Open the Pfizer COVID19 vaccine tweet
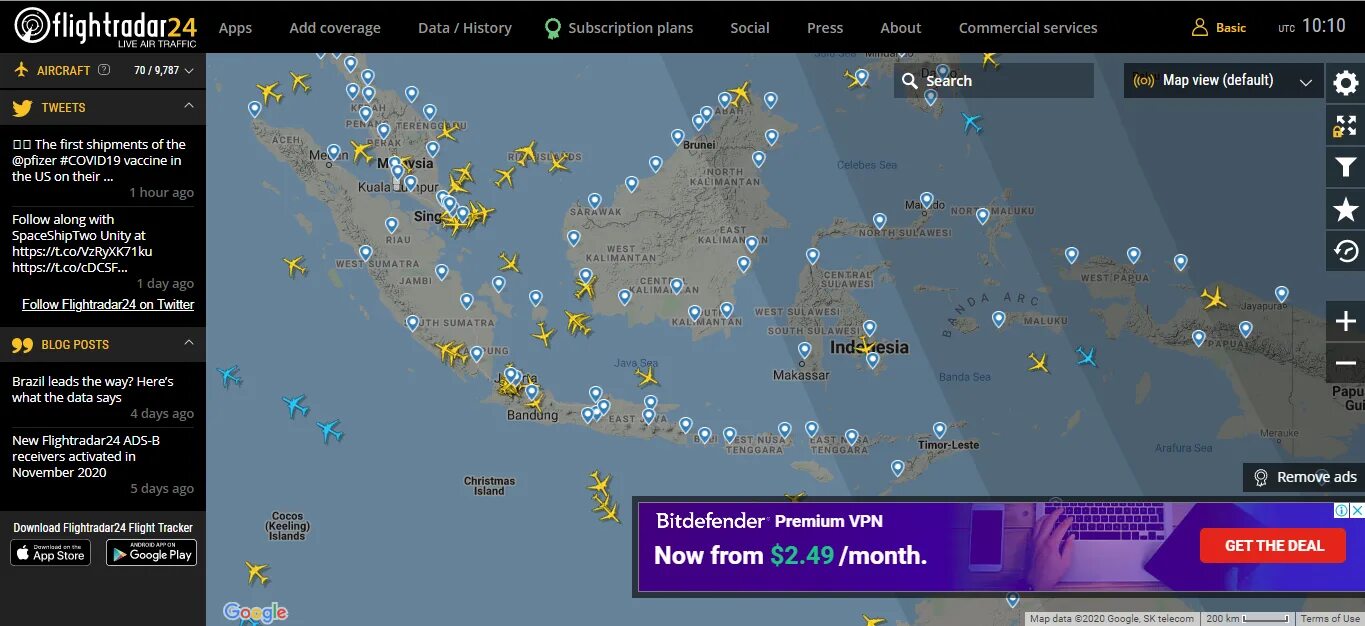The image size is (1365, 626). pos(99,160)
